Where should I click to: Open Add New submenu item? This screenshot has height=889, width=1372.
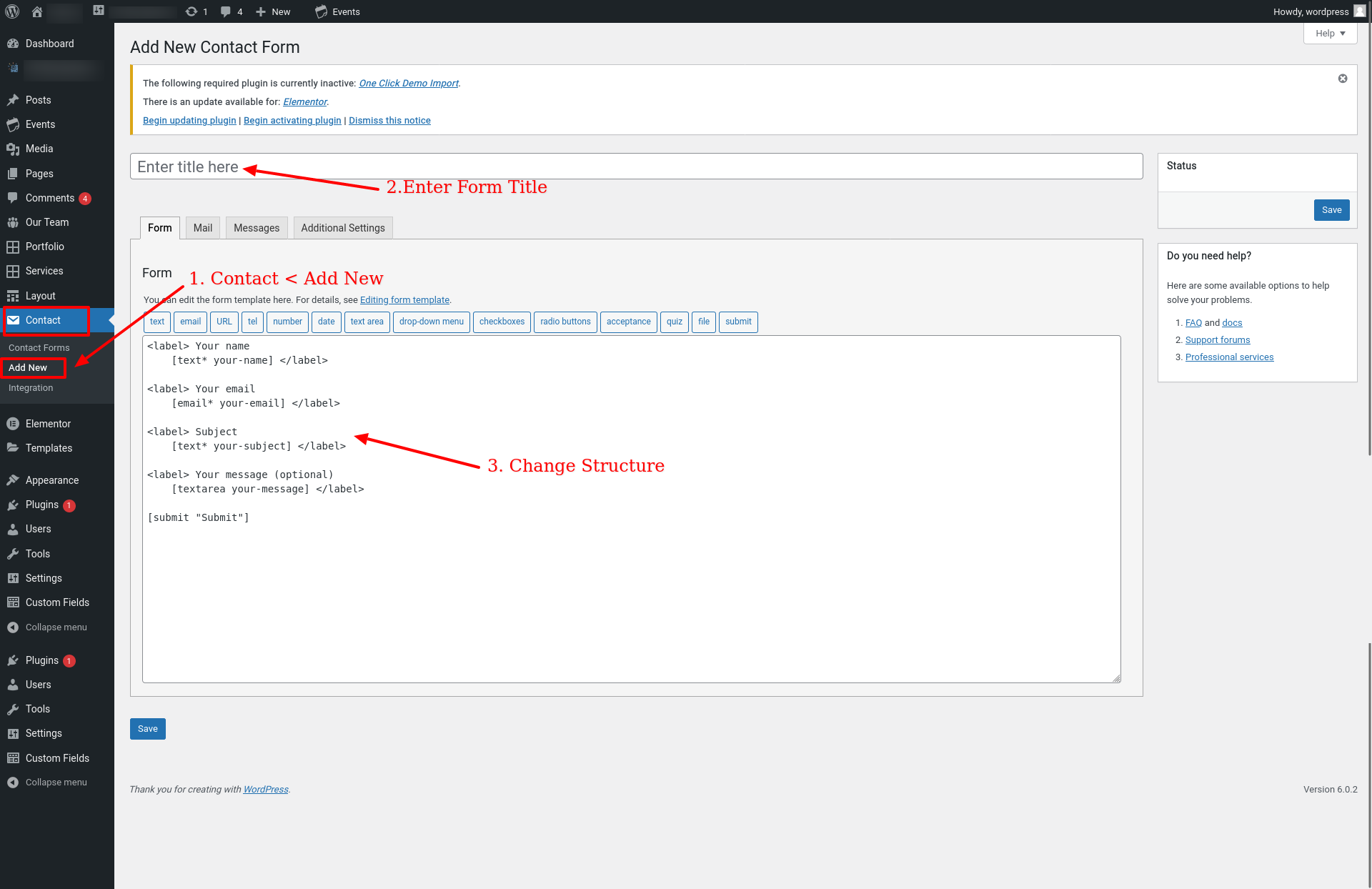pyautogui.click(x=28, y=368)
